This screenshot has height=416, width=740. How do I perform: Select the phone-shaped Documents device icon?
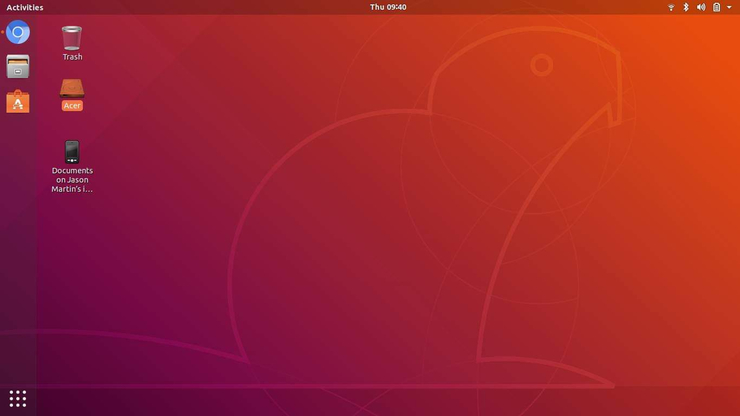click(x=72, y=151)
